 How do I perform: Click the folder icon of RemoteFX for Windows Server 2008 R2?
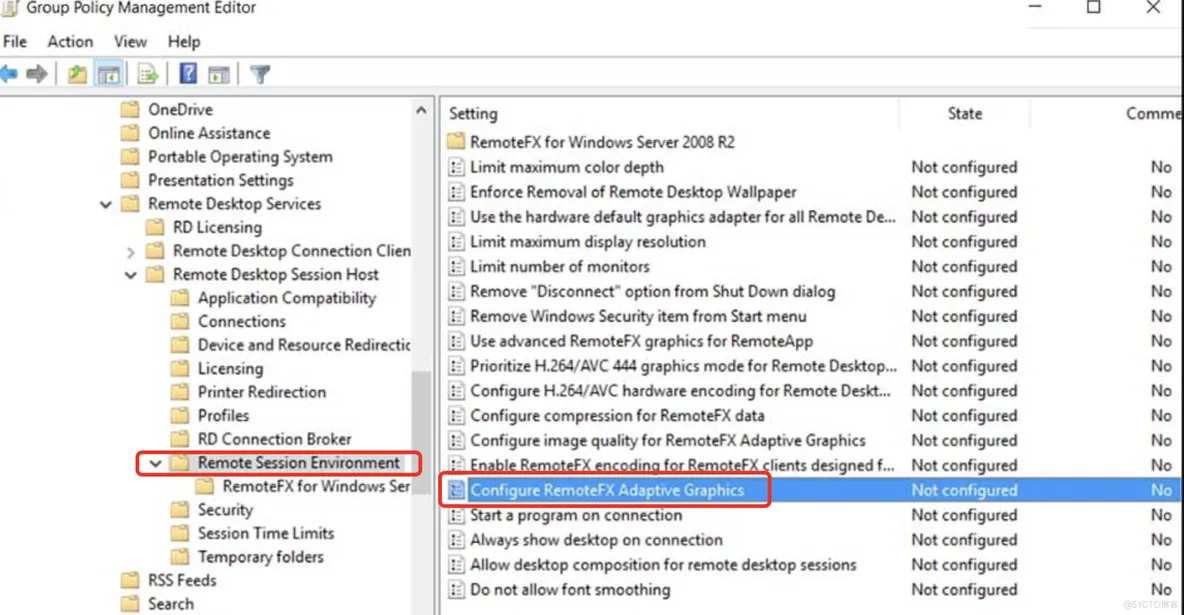455,141
